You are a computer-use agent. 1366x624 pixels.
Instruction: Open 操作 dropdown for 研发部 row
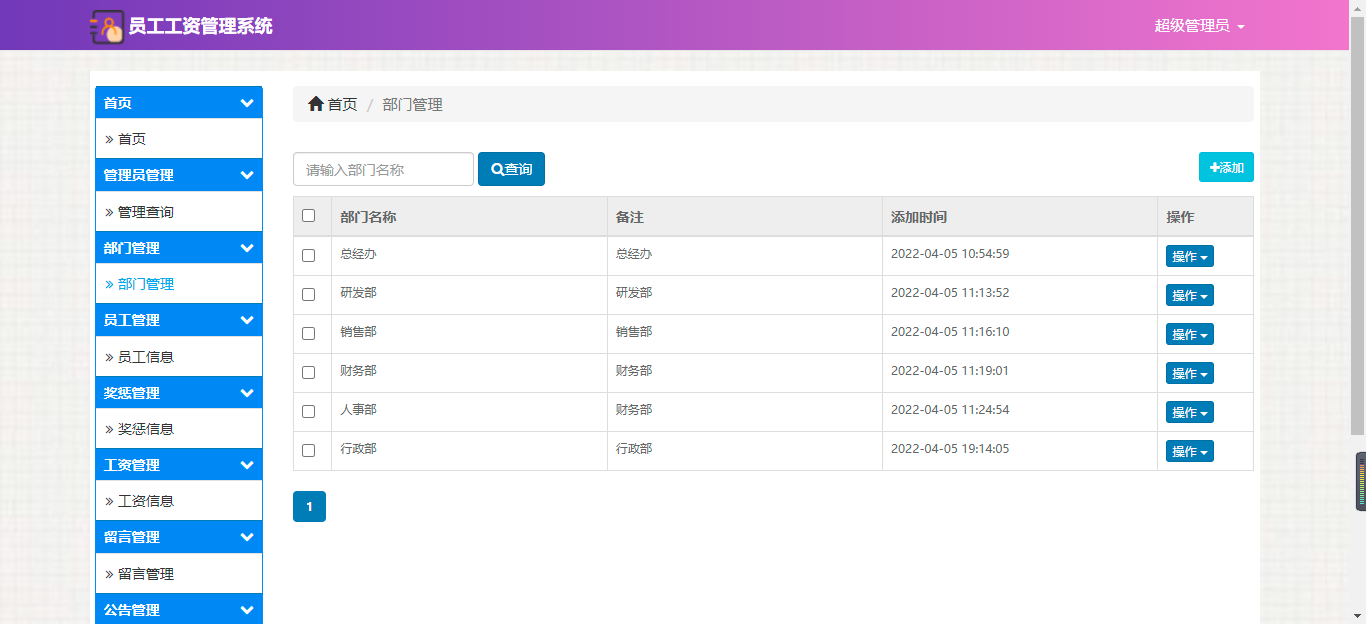click(x=1190, y=296)
